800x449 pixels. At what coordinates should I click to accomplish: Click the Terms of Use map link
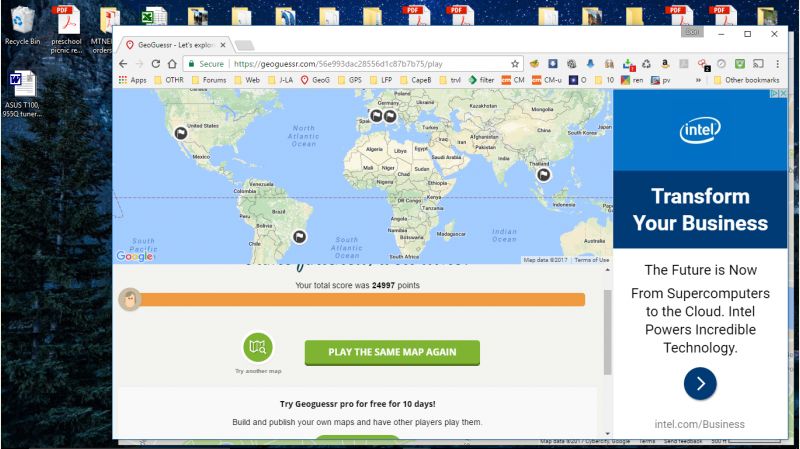591,260
